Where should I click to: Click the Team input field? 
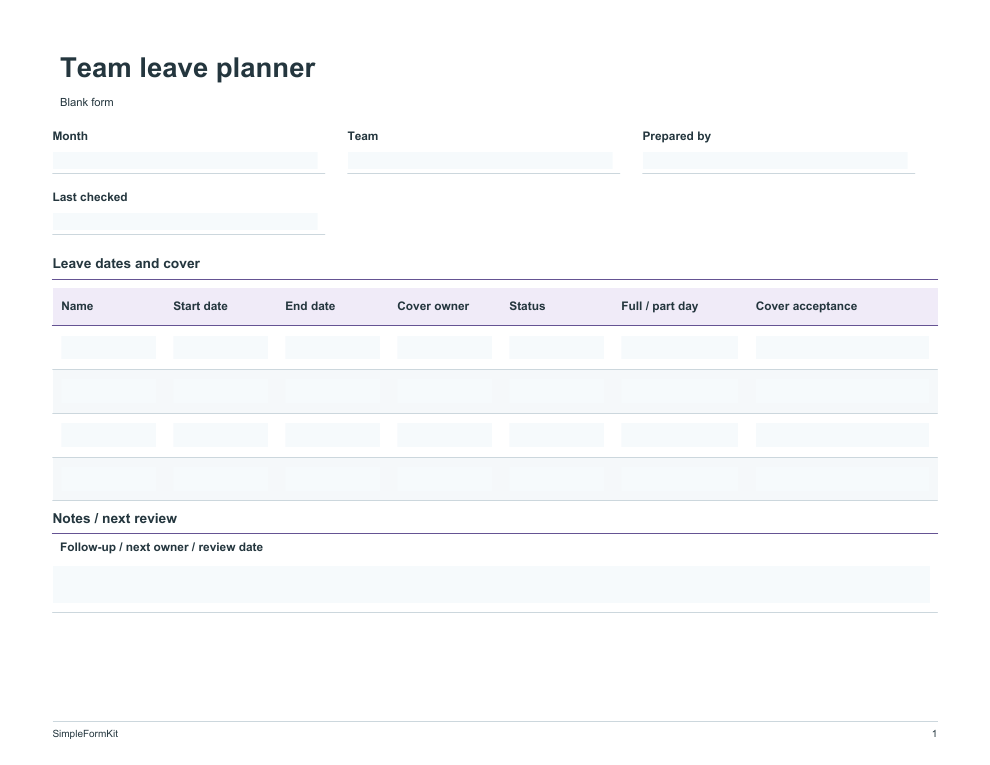[480, 161]
